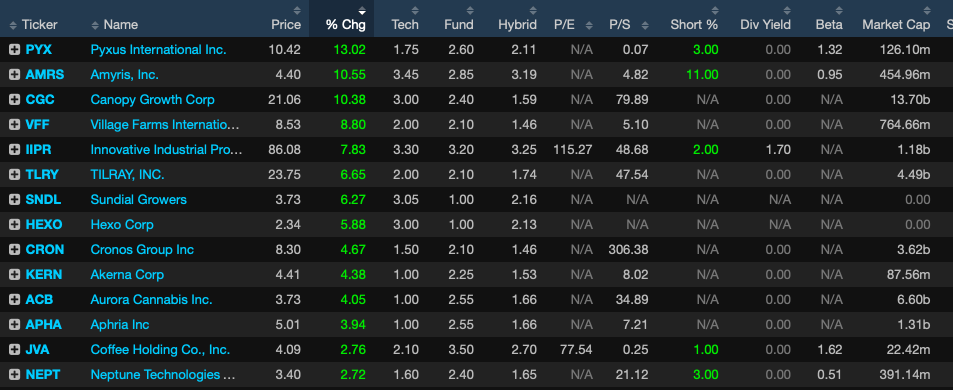The height and width of the screenshot is (390, 953).
Task: Select the 11.00 short percent value
Action: tap(703, 75)
